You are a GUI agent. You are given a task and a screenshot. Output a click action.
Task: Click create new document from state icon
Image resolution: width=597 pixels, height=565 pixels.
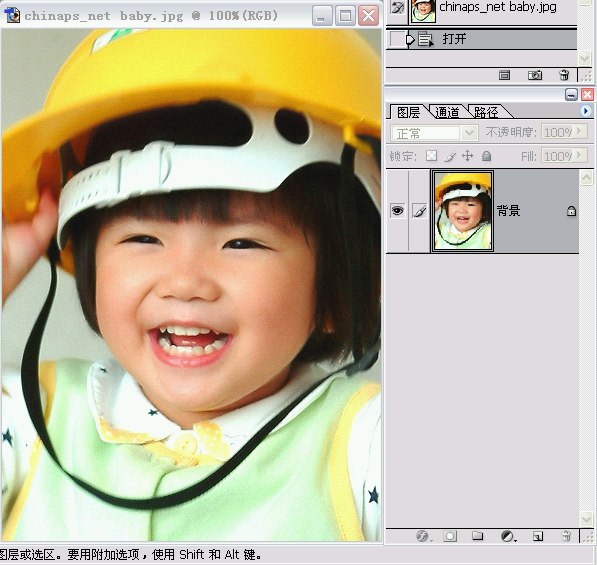pyautogui.click(x=504, y=75)
